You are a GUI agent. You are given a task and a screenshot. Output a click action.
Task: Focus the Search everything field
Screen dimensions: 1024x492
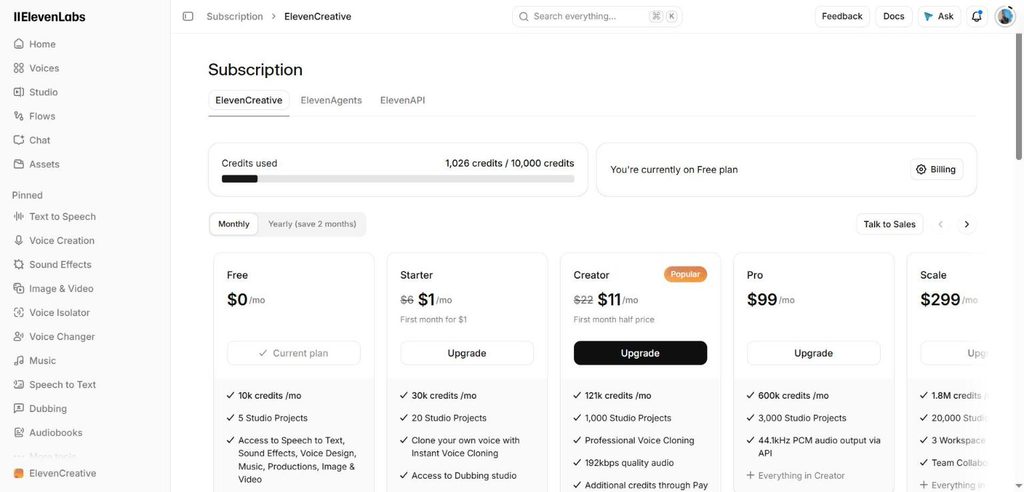coord(597,16)
